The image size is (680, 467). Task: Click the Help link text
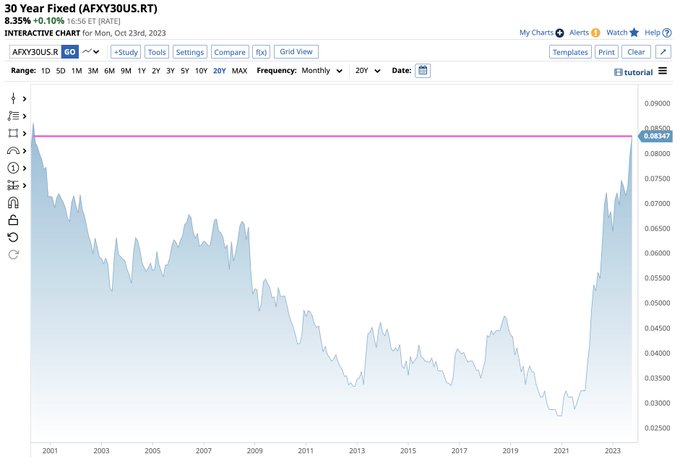coord(652,33)
